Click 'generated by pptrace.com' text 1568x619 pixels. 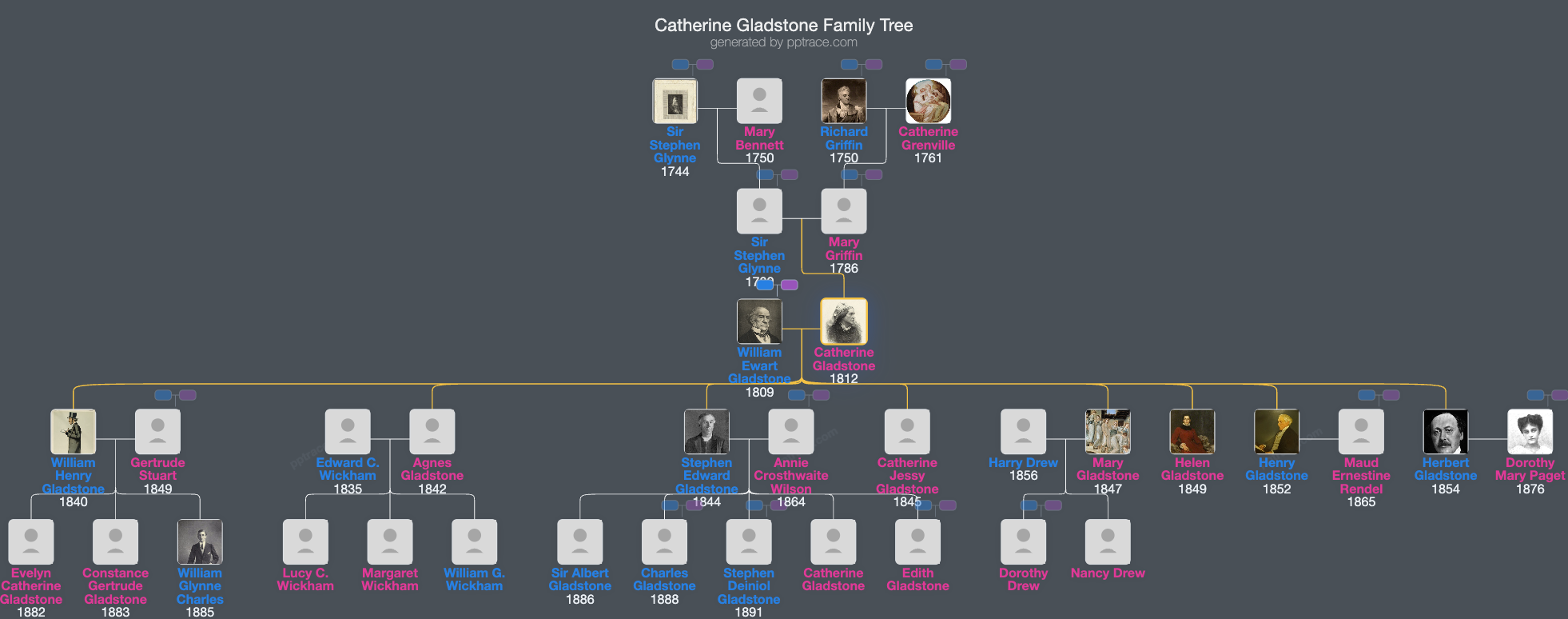pos(784,42)
